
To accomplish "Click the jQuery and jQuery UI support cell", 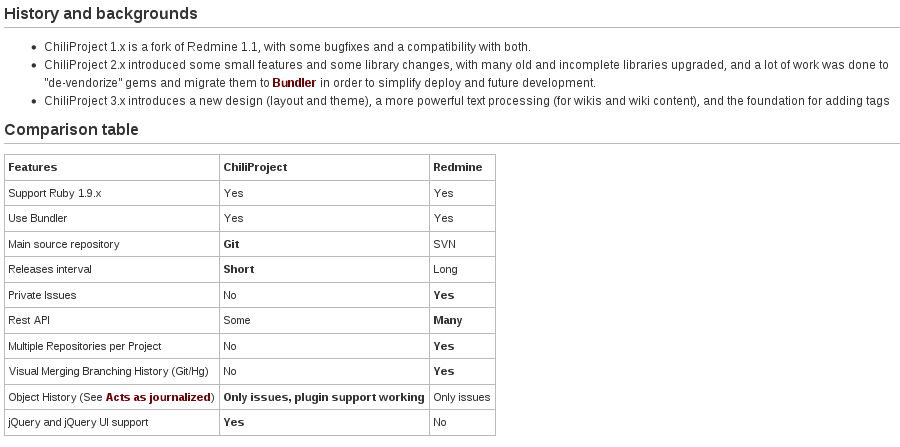I will click(112, 422).
